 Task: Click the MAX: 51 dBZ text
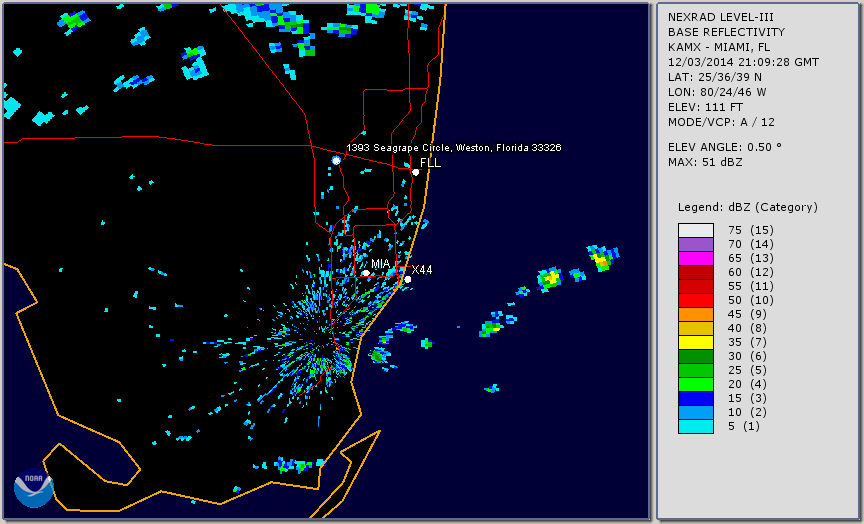[705, 162]
